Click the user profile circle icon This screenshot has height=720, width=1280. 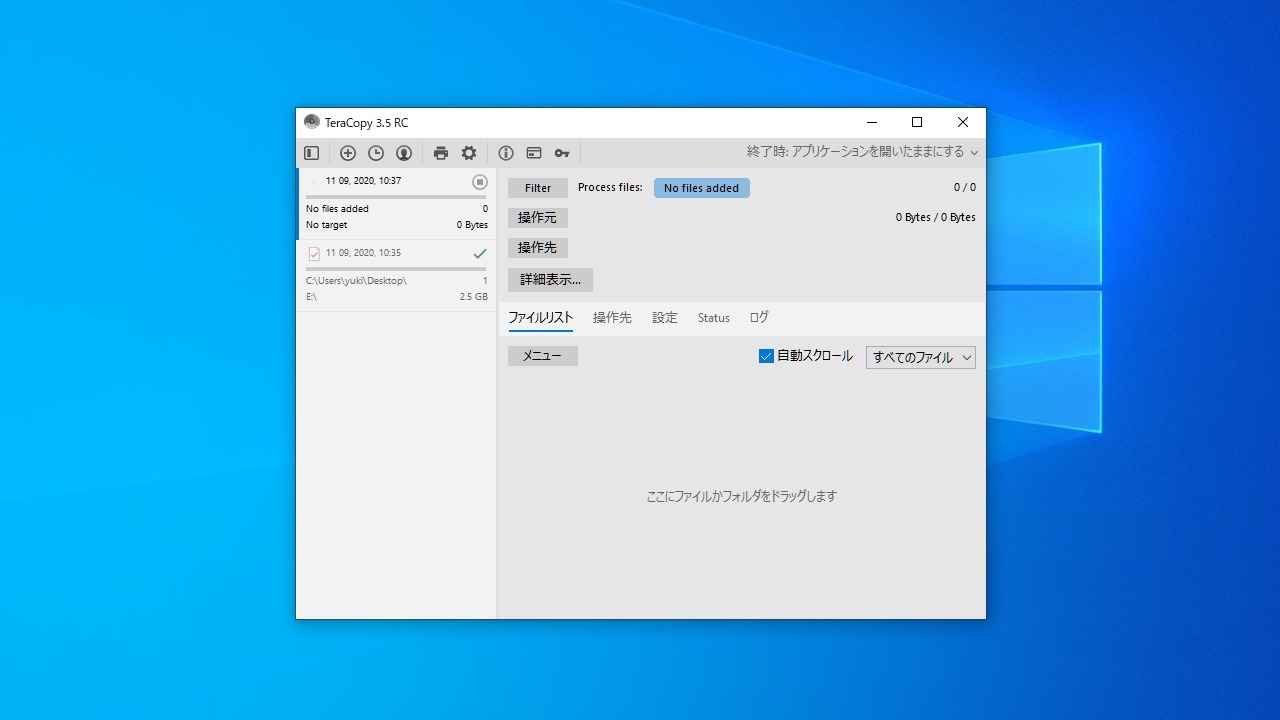click(x=404, y=153)
